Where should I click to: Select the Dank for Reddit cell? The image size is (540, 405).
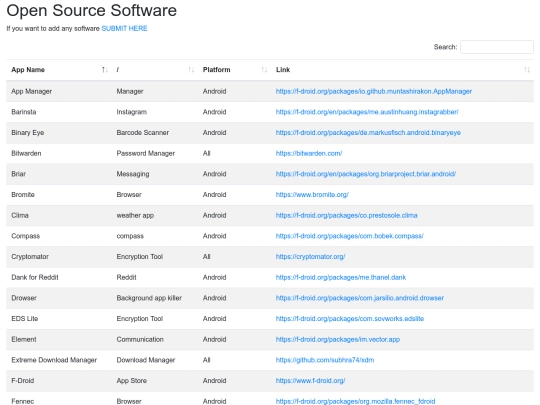click(35, 277)
